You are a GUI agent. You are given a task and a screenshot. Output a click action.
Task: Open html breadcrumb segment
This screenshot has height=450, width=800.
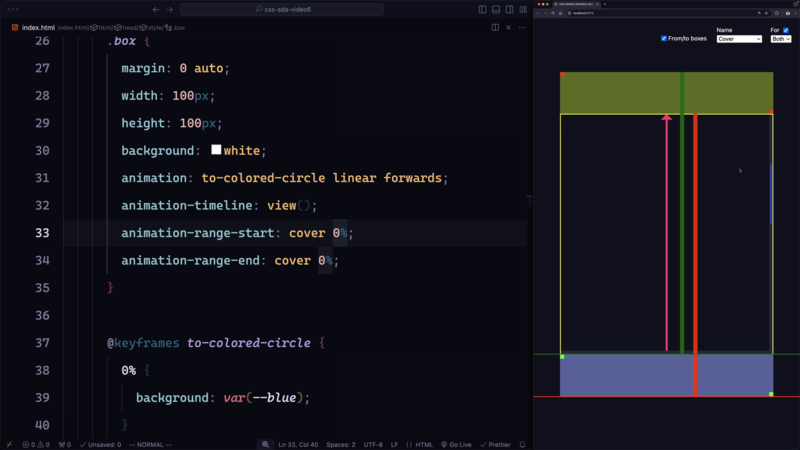pyautogui.click(x=103, y=28)
